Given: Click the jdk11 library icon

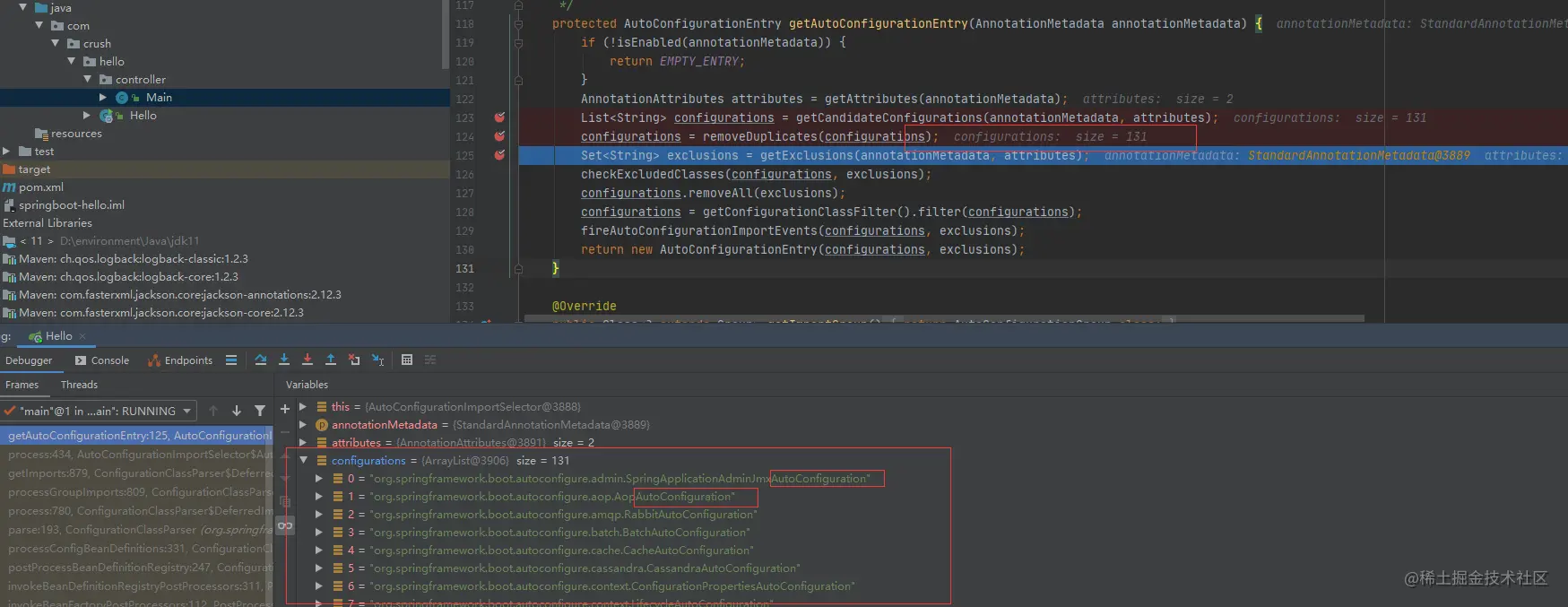Looking at the screenshot, I should [x=9, y=241].
